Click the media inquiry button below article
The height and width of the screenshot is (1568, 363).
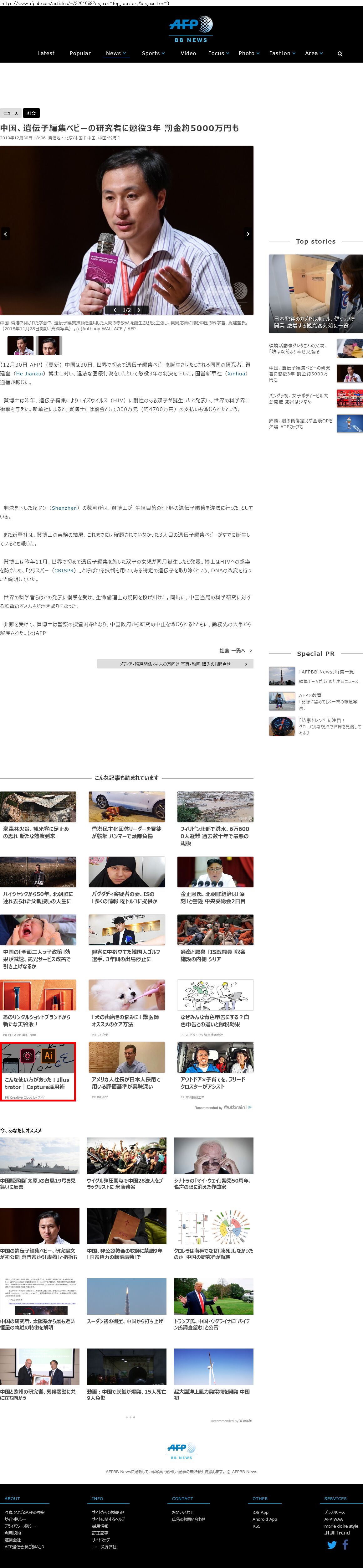175,664
